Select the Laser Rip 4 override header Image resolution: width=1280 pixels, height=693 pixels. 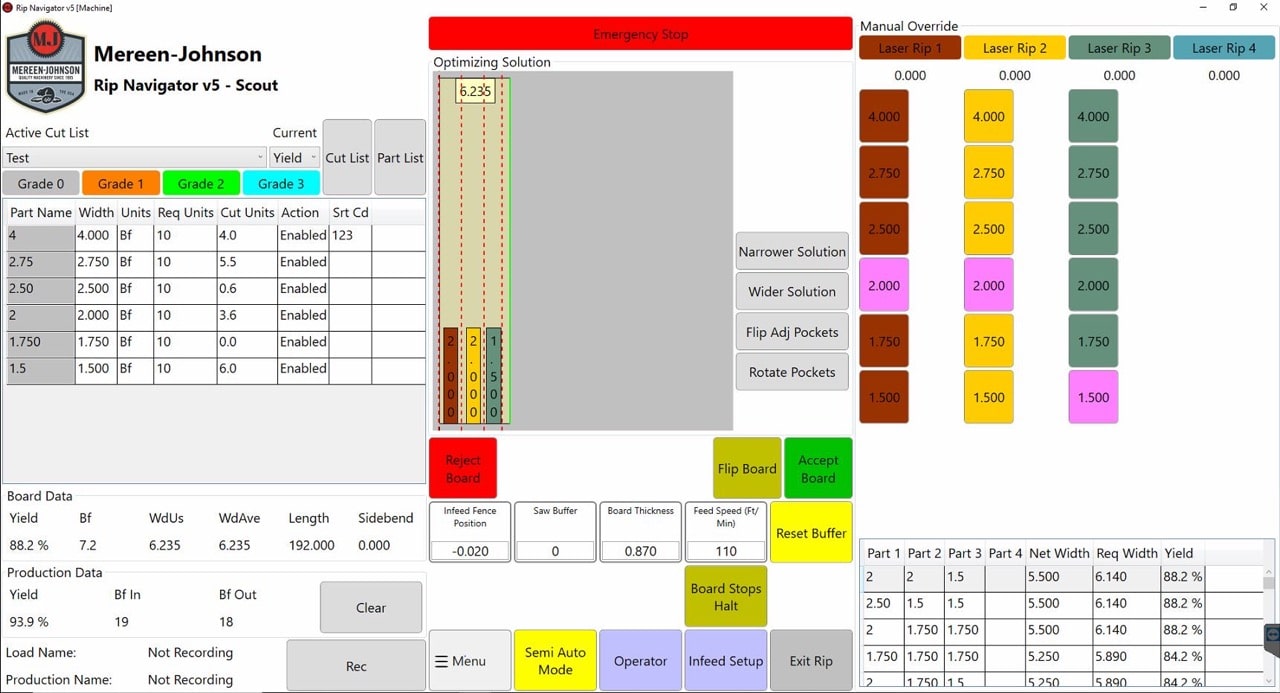coord(1224,48)
